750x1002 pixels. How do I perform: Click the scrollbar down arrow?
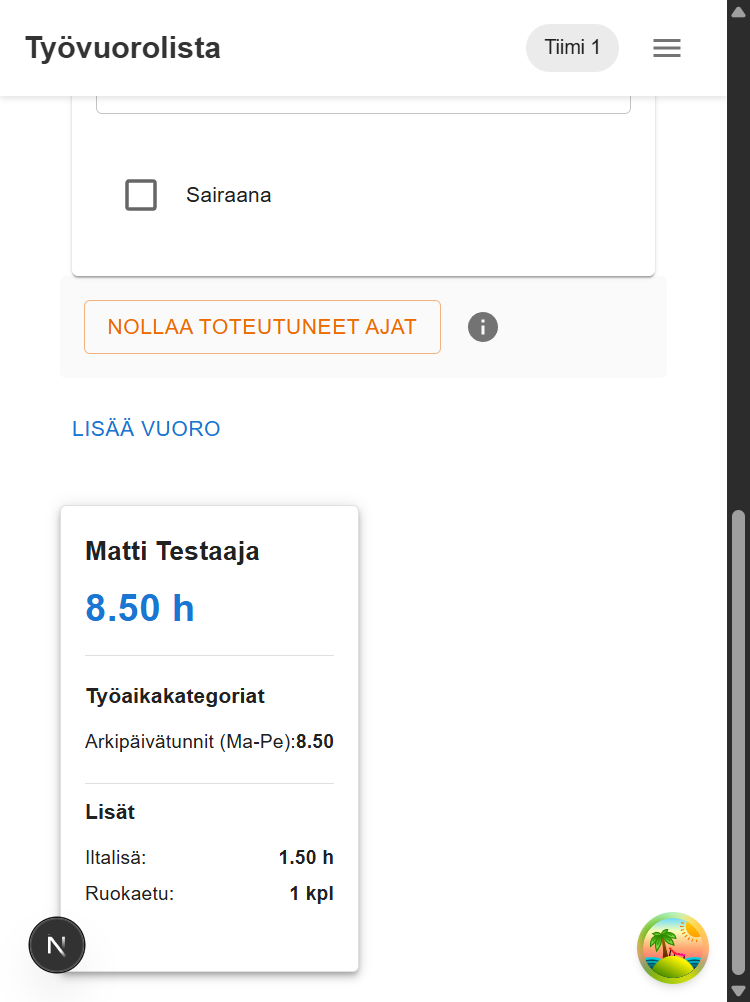pyautogui.click(x=738, y=988)
